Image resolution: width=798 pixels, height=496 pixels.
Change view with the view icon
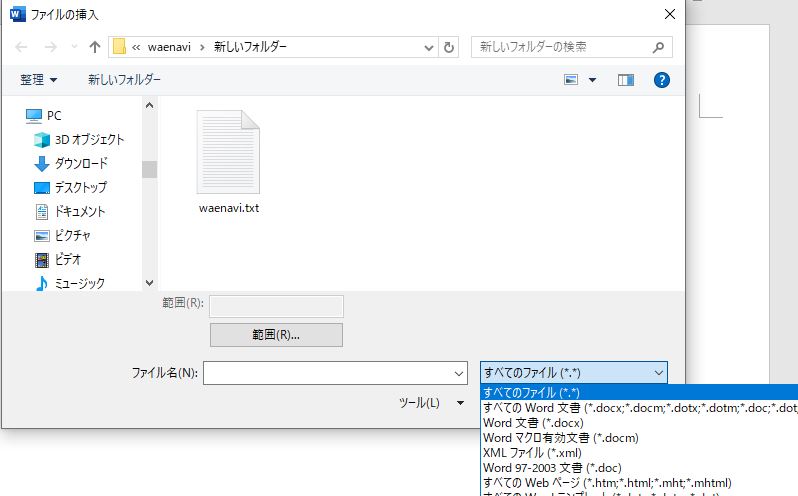[571, 80]
